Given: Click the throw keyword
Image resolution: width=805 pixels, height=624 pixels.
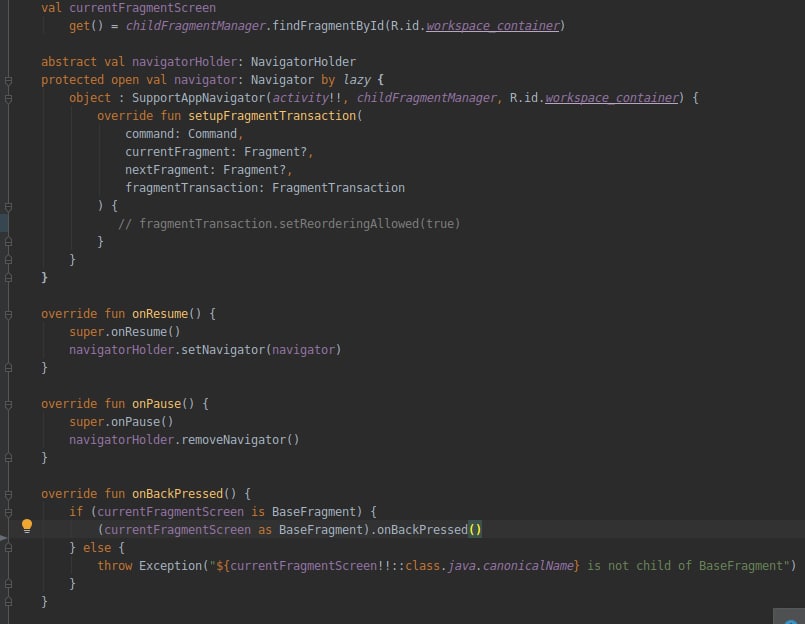Looking at the screenshot, I should (x=114, y=565).
